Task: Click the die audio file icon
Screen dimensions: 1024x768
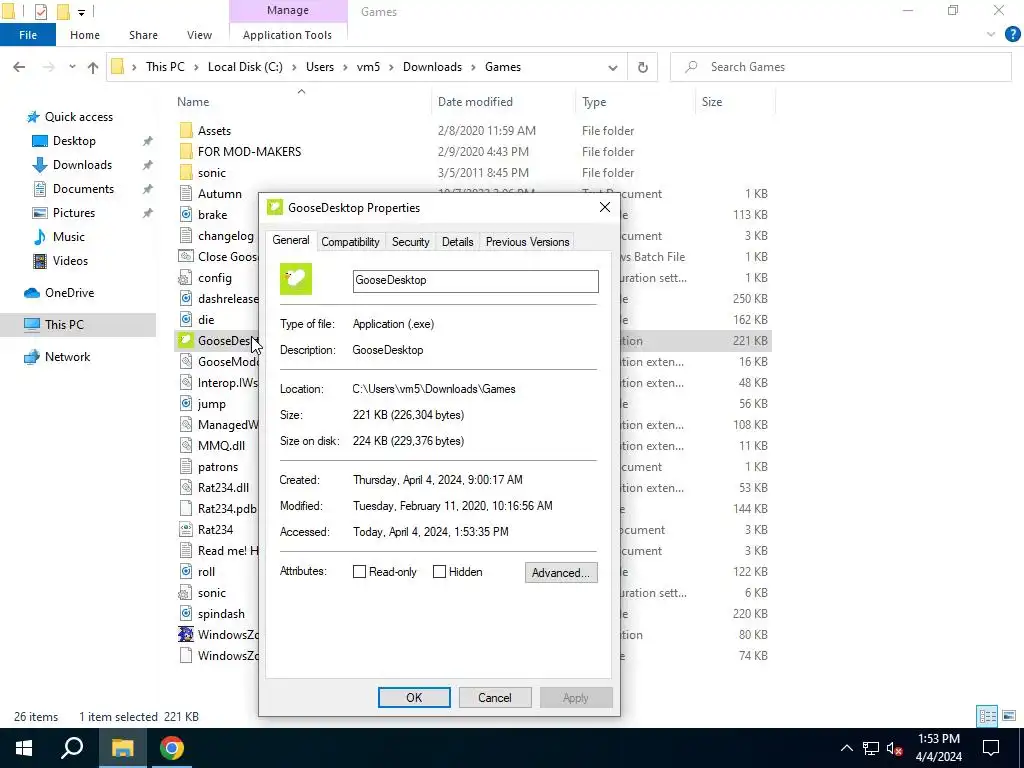Action: tap(186, 319)
